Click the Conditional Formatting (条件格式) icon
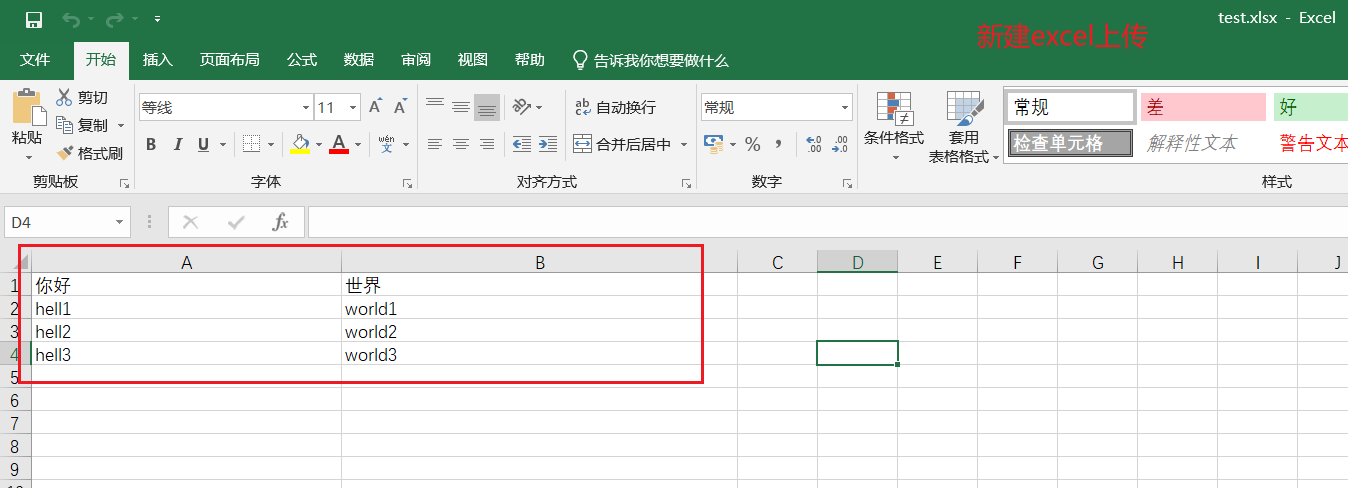This screenshot has width=1348, height=488. [894, 108]
